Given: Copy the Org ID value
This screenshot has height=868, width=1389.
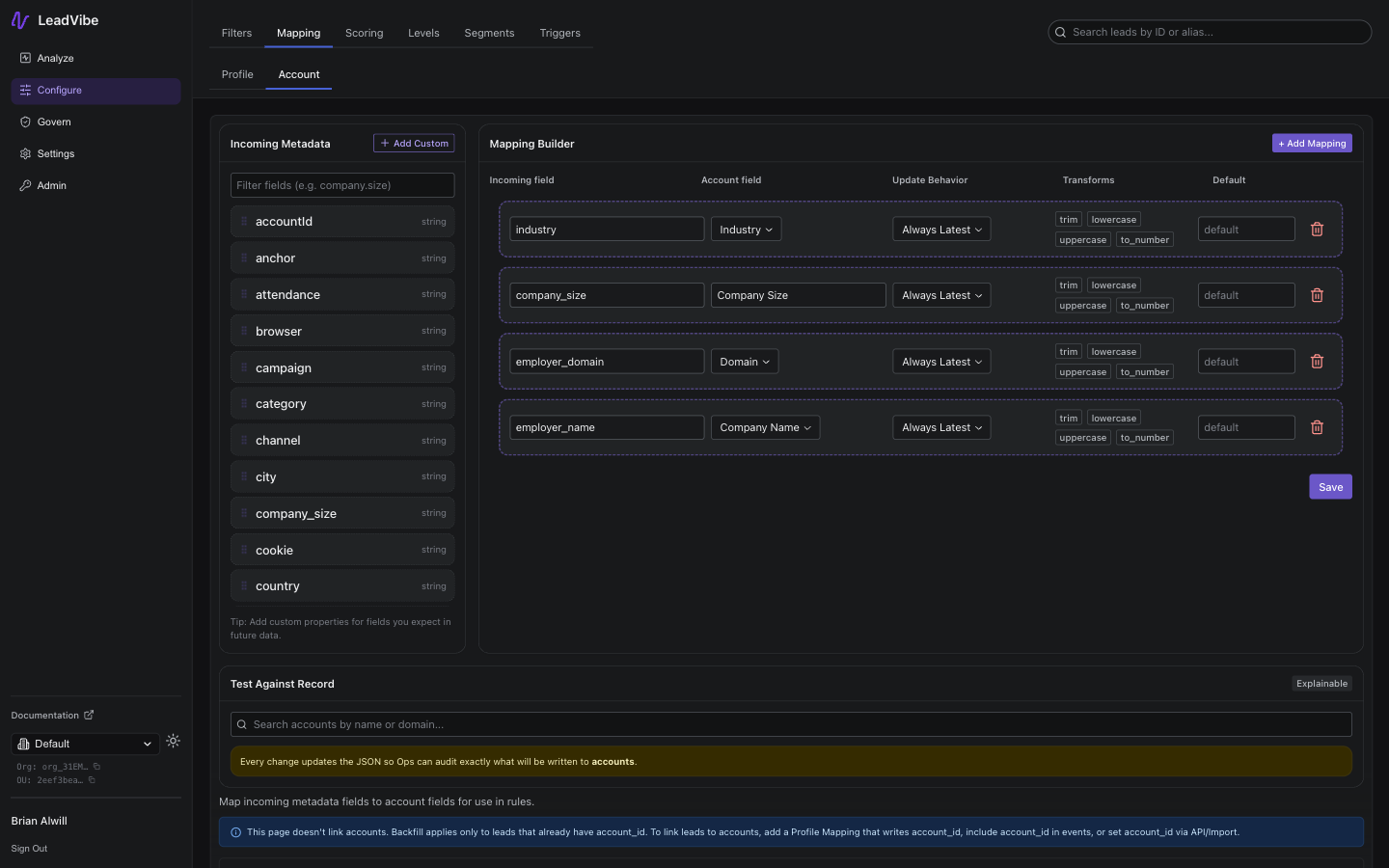Looking at the screenshot, I should [96, 767].
